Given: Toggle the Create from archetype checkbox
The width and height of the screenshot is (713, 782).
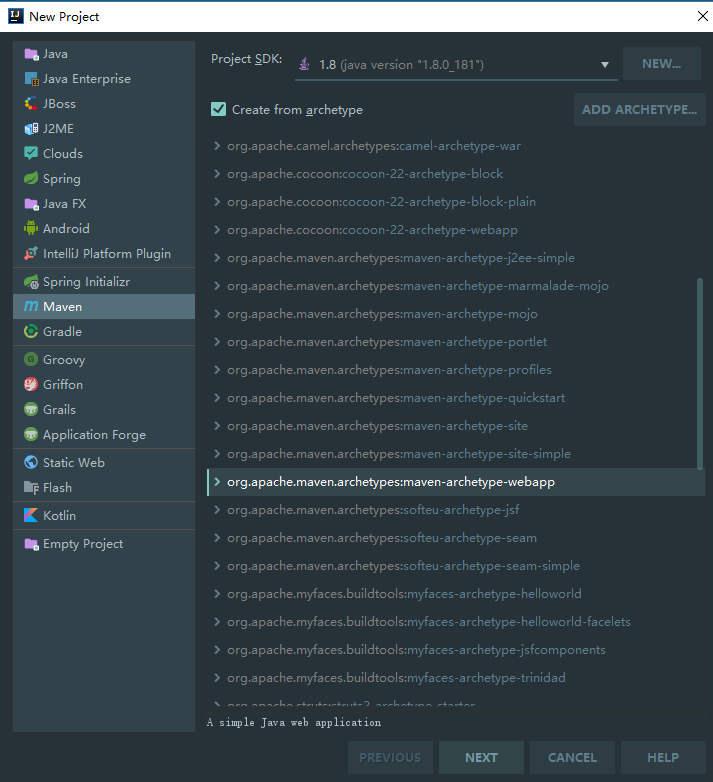Looking at the screenshot, I should [x=218, y=109].
